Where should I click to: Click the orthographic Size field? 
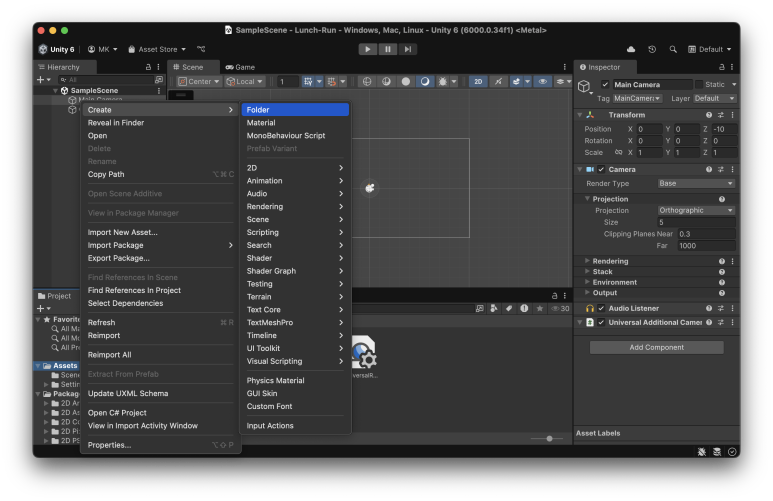point(696,222)
